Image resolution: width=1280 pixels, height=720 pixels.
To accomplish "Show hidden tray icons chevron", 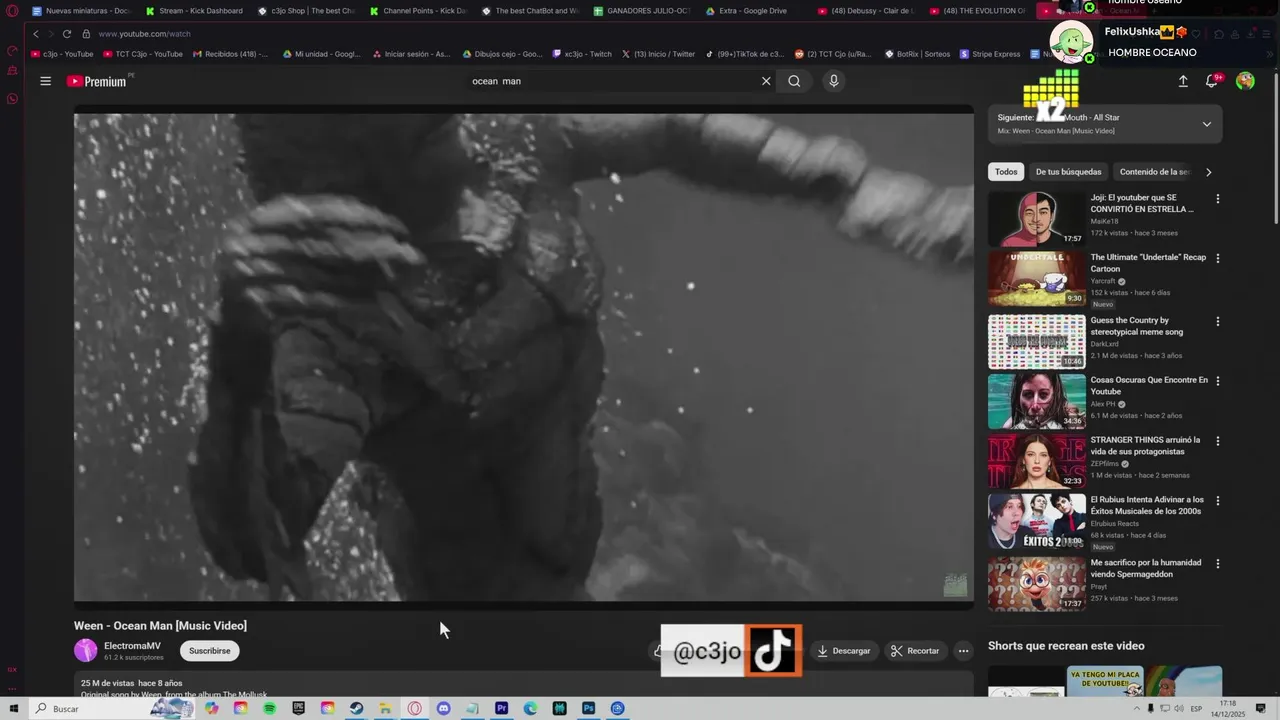I will (1136, 708).
